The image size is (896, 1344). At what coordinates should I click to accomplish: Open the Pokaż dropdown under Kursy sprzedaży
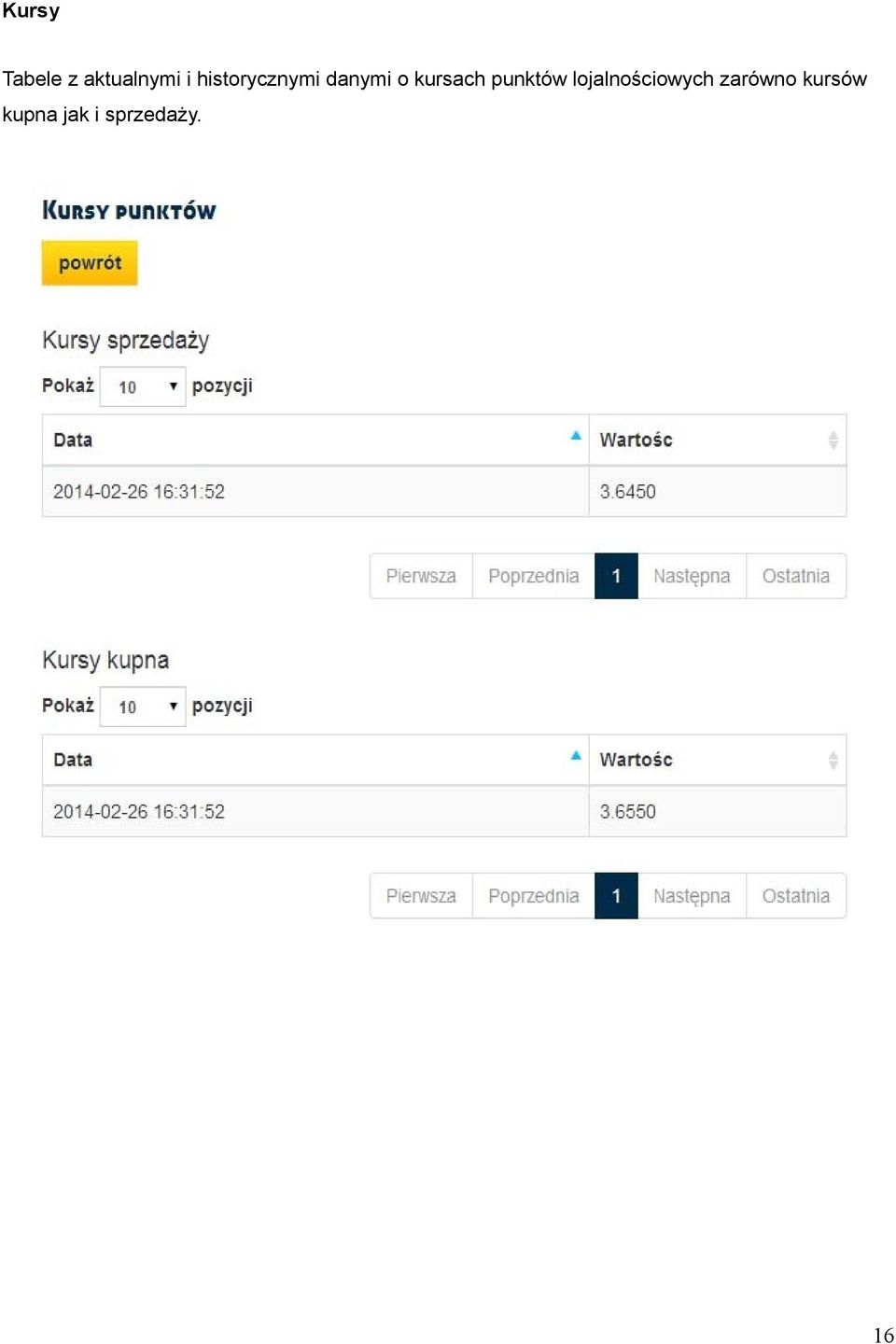pos(143,386)
